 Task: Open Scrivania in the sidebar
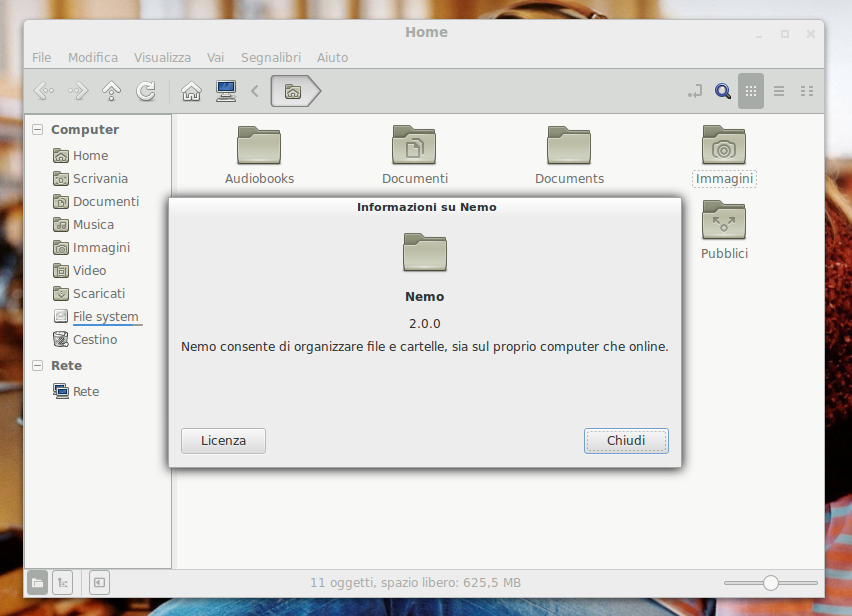pos(90,179)
